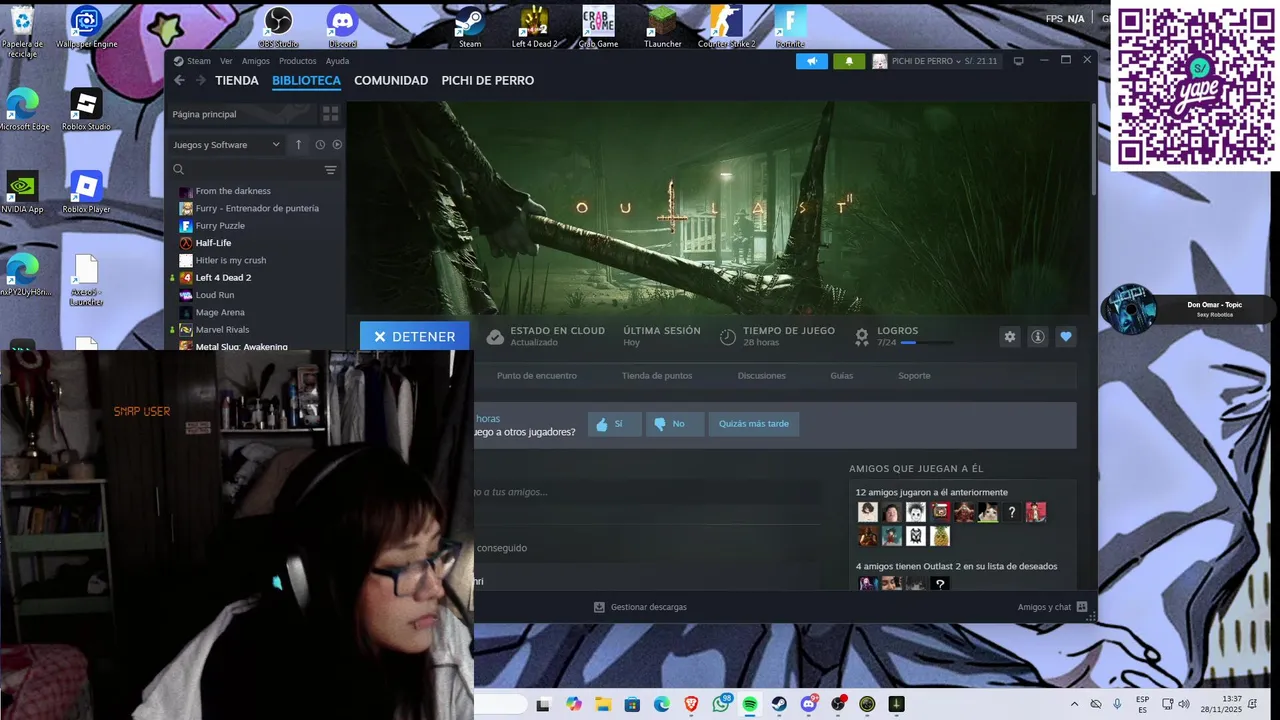Open Roblox Studio desktop shortcut
The height and width of the screenshot is (720, 1280).
[86, 110]
